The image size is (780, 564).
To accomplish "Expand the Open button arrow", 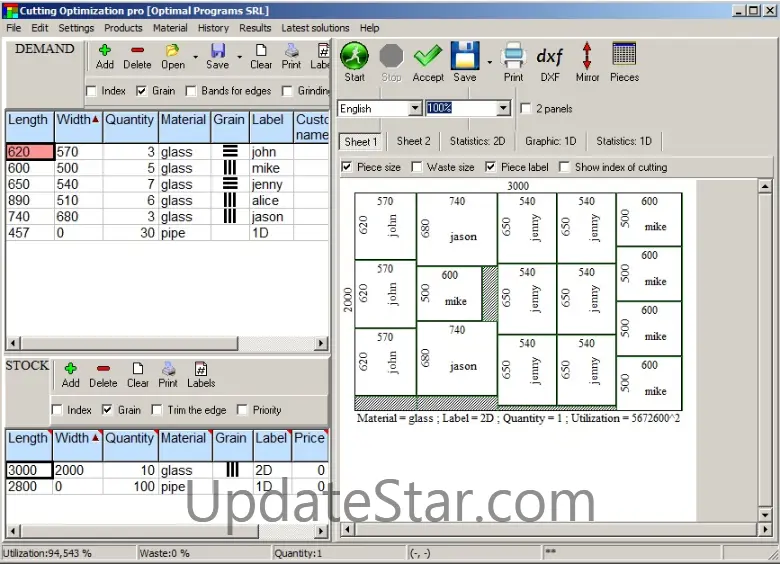I will (195, 57).
